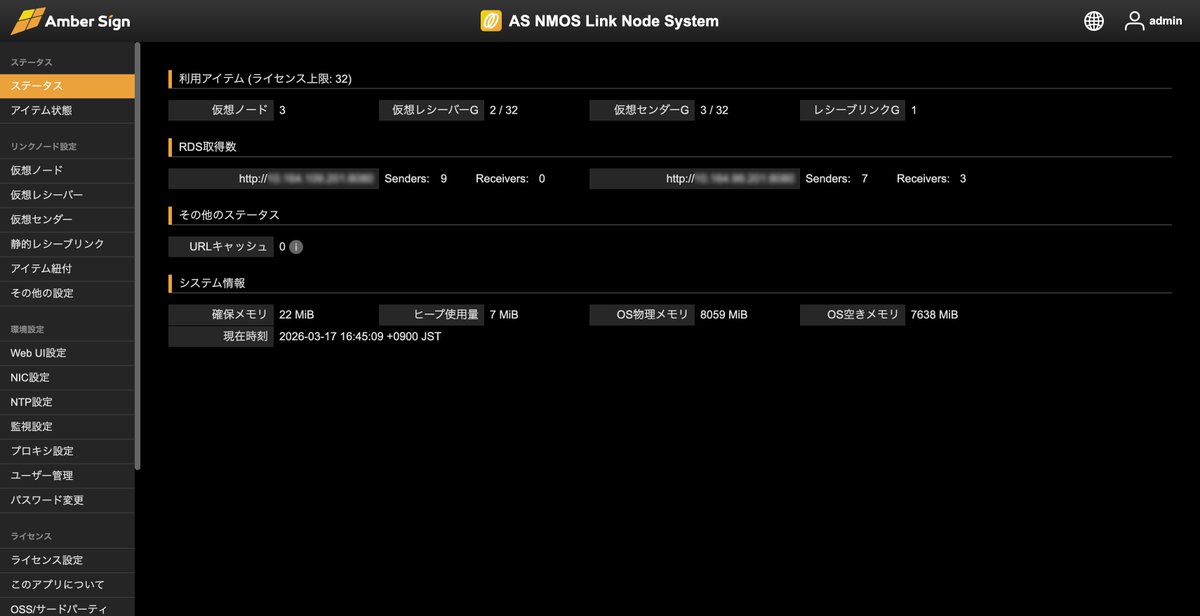Open アイテム紐付 page

tap(67, 268)
